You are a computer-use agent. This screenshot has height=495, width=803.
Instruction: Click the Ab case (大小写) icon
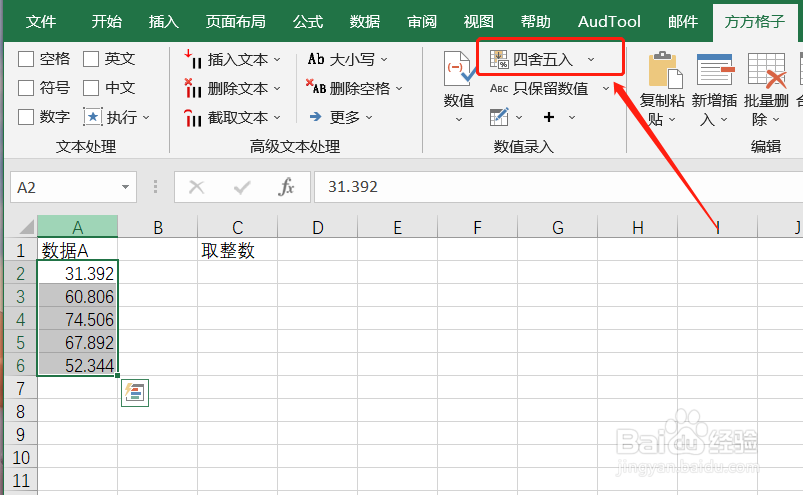pos(316,59)
